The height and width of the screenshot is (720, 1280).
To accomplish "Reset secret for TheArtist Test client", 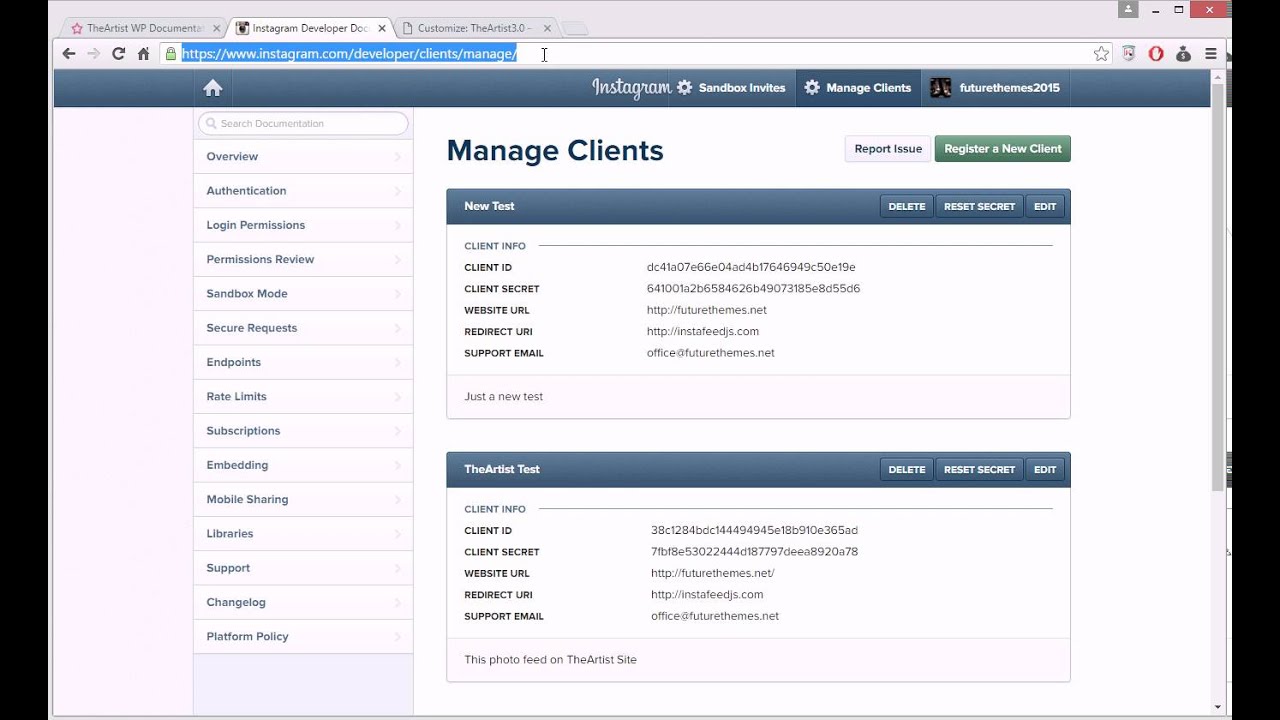I will coord(979,469).
